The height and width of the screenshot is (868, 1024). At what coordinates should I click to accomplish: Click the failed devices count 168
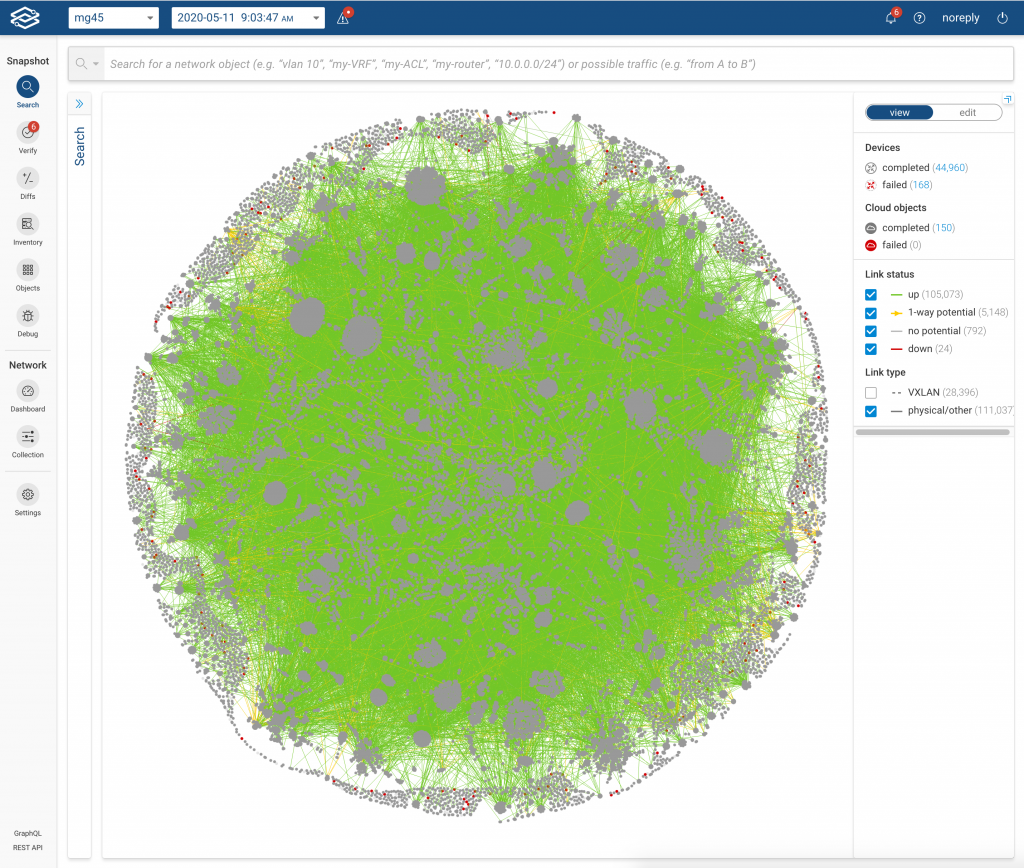click(921, 185)
